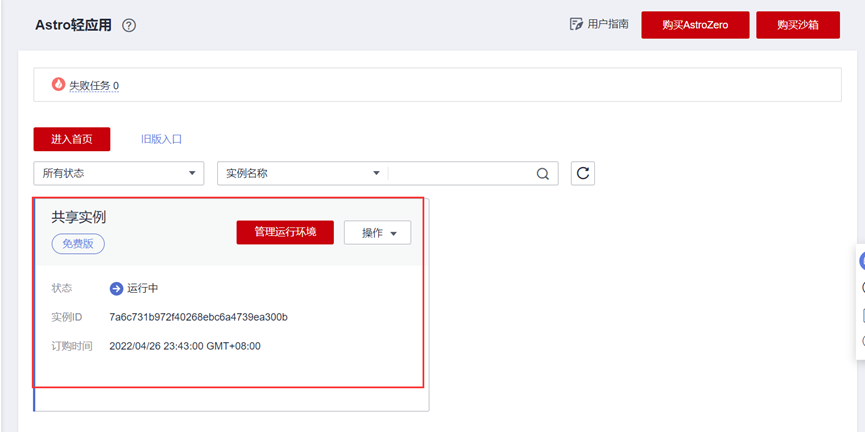Click the refresh list icon button
The width and height of the screenshot is (865, 432).
click(583, 173)
